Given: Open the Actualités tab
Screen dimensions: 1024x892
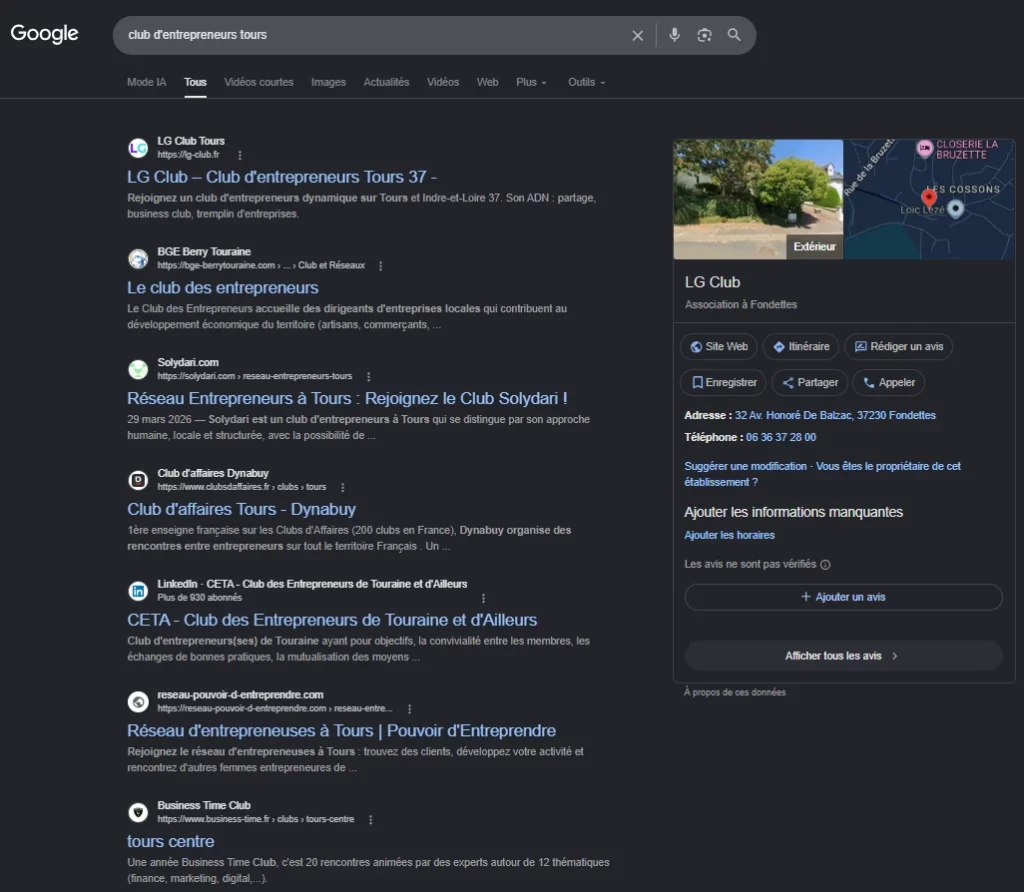Looking at the screenshot, I should coord(386,82).
